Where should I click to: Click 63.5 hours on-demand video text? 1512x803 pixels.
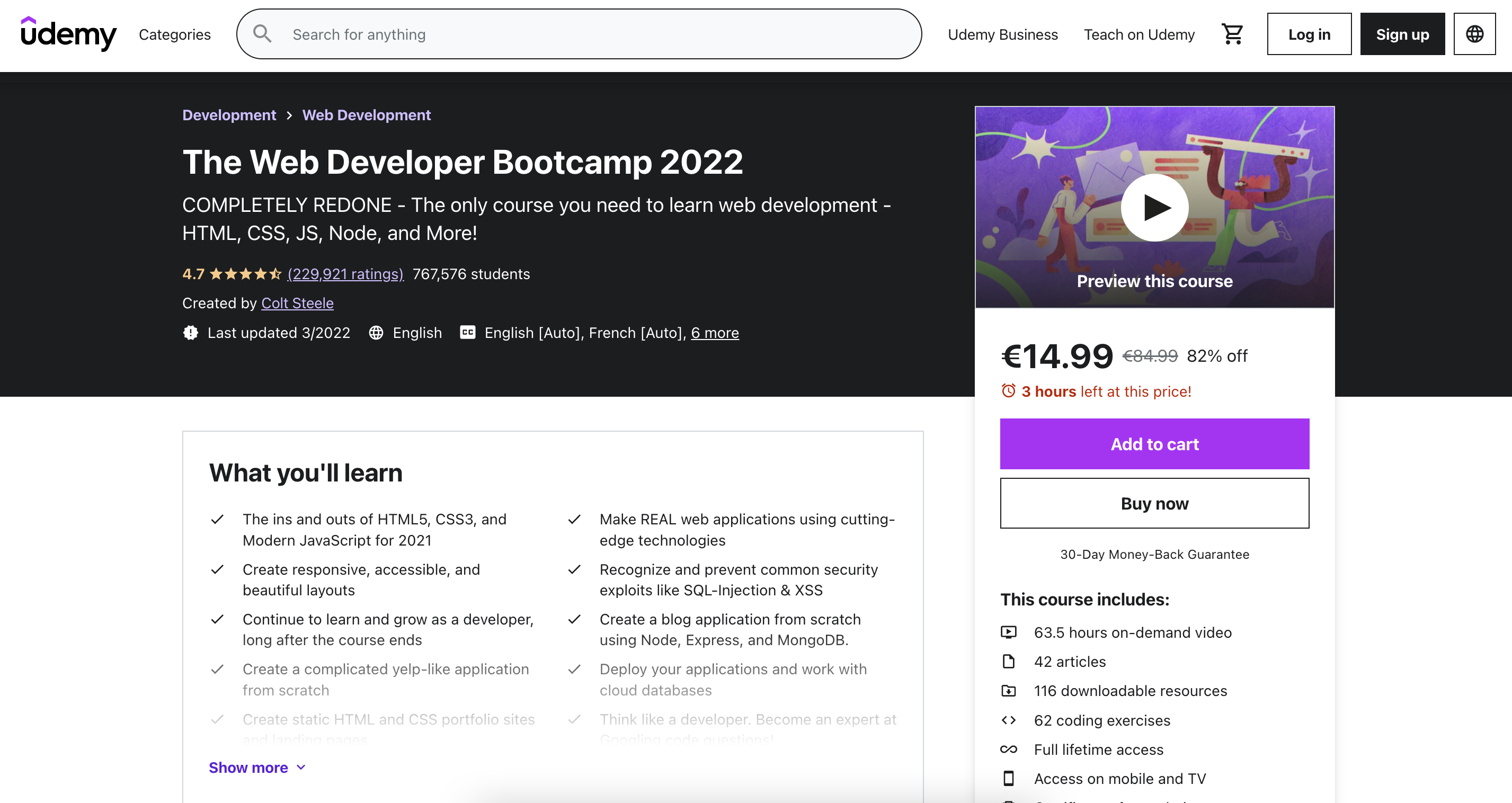coord(1132,633)
